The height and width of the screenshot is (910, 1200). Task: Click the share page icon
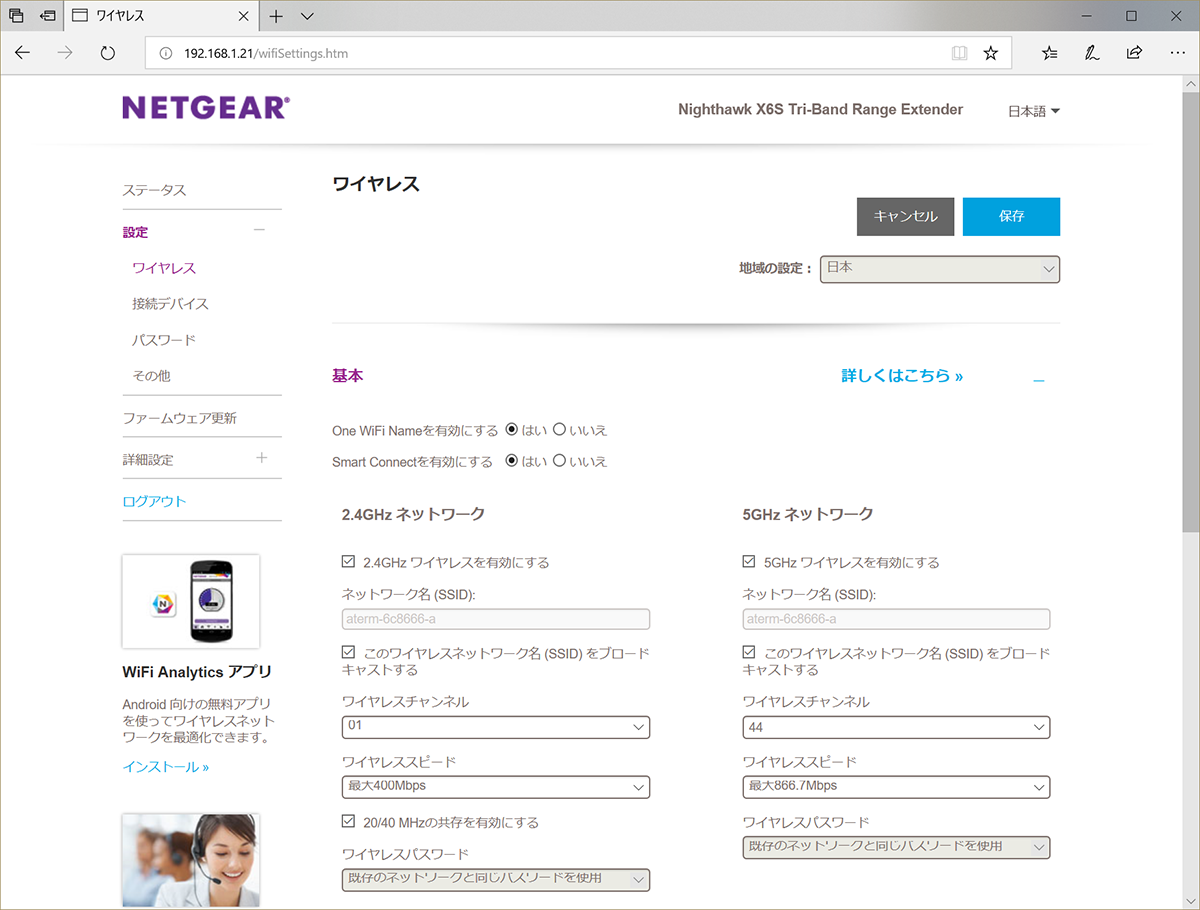coord(1134,53)
